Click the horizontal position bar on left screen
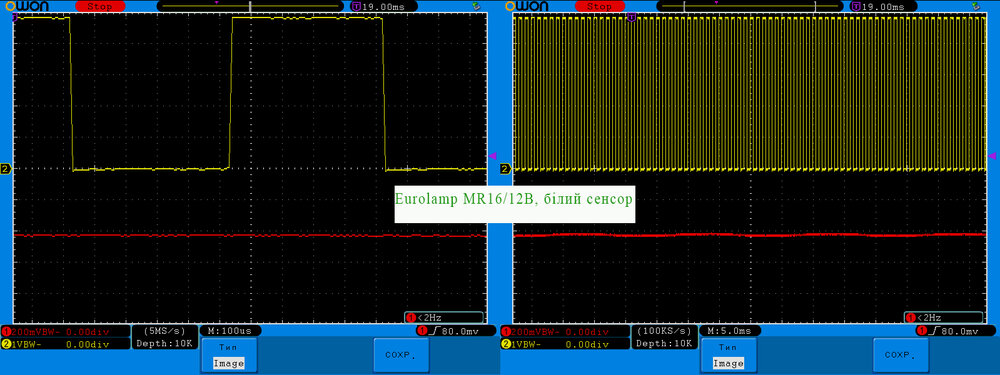The image size is (1000, 375). coord(250,6)
